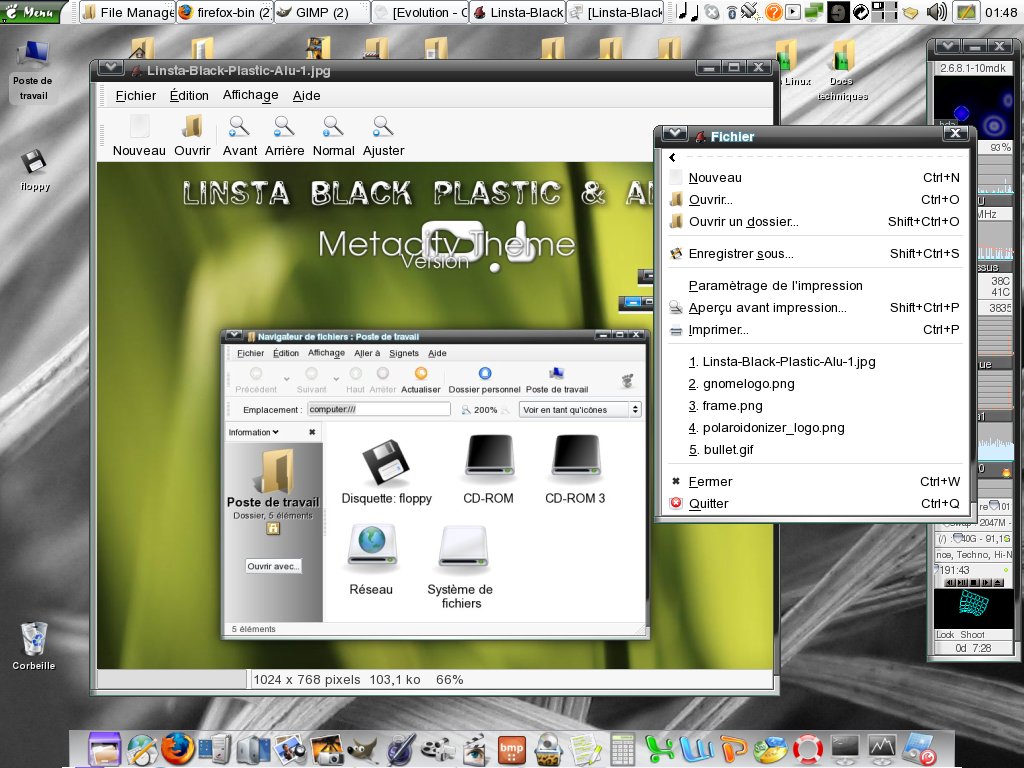The height and width of the screenshot is (768, 1024).
Task: Select Aperçu avant impression...
Action: [x=814, y=308]
